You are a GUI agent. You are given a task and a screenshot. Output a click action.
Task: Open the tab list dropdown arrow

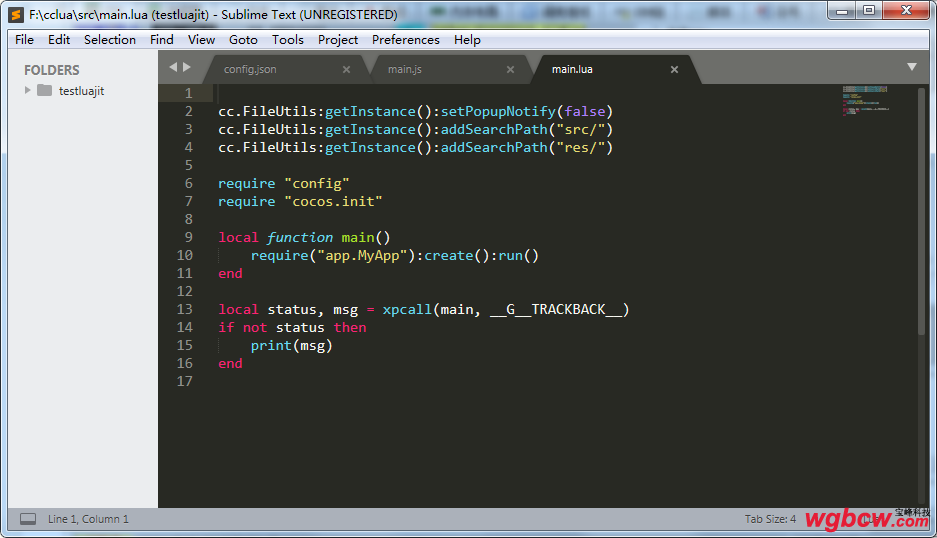click(x=912, y=67)
